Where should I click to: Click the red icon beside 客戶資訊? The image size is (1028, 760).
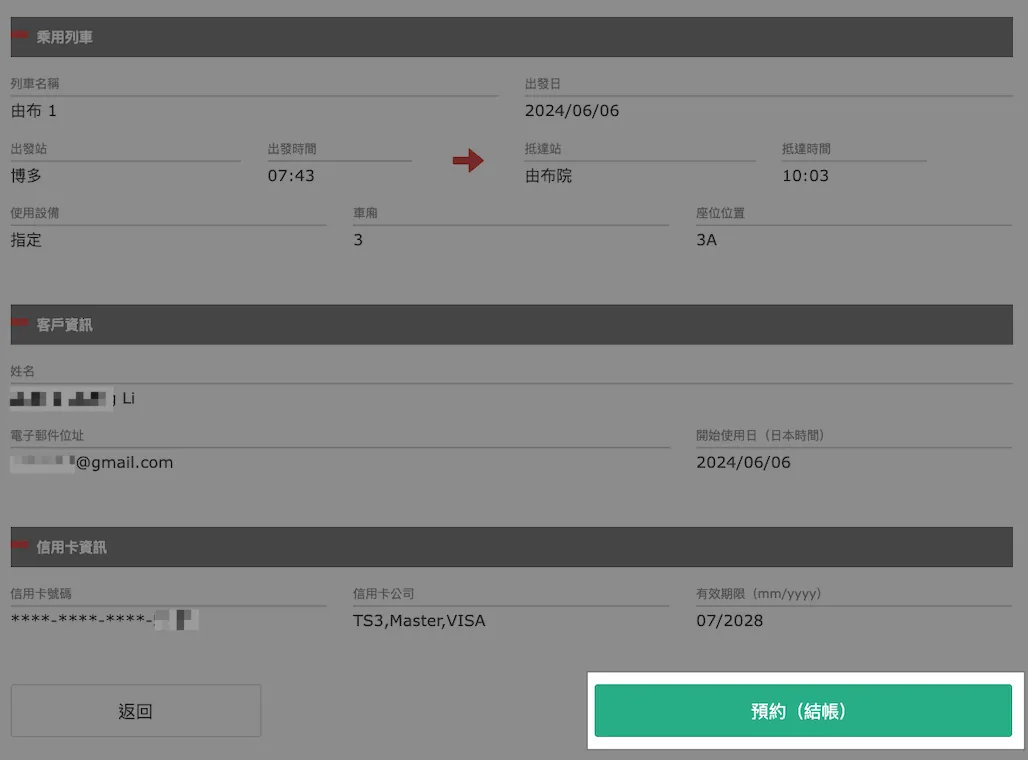click(20, 323)
